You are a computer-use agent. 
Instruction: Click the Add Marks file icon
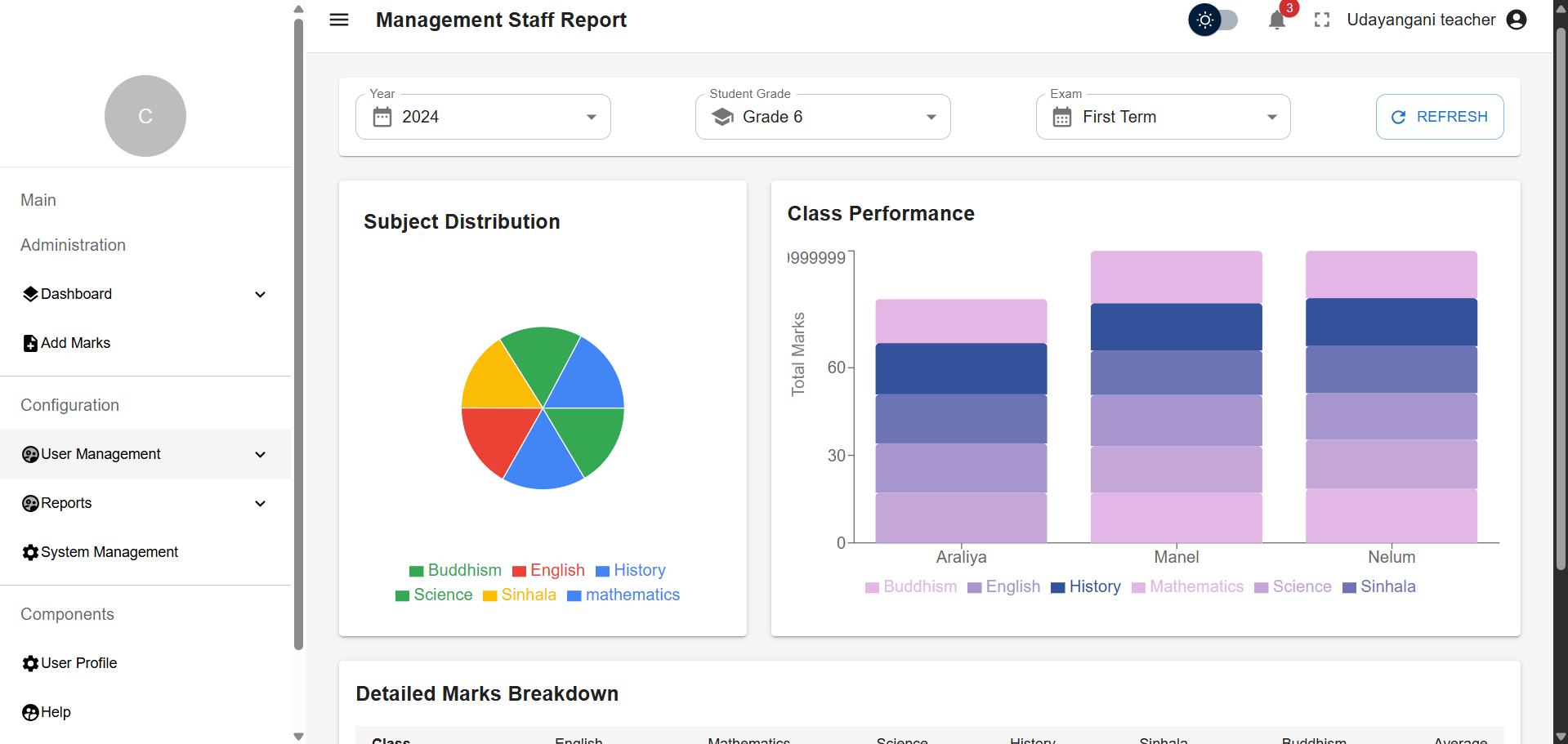coord(30,344)
